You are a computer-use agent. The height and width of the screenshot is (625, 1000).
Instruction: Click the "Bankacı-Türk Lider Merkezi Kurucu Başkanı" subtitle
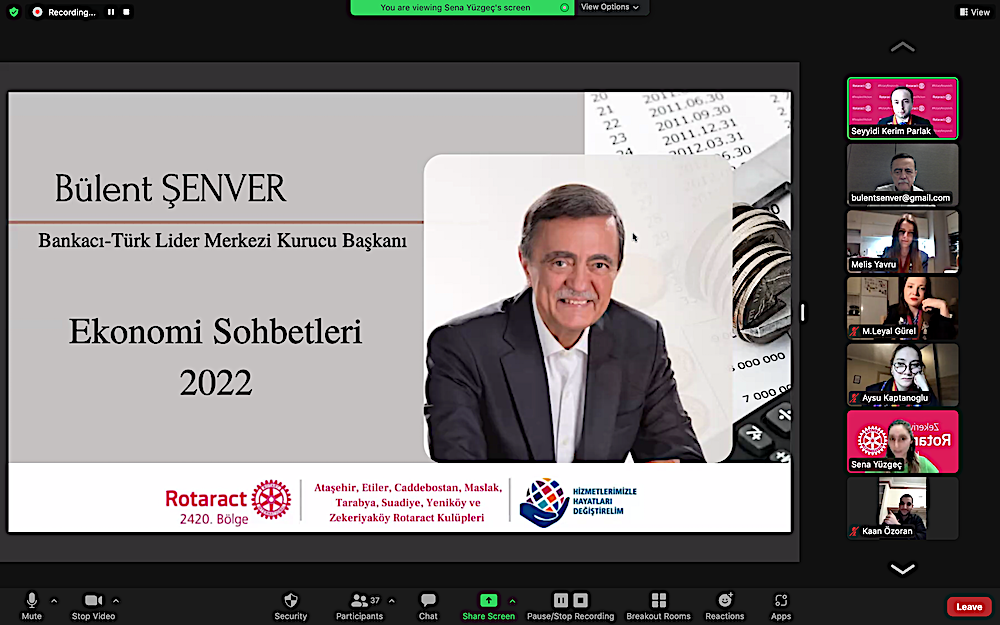point(223,240)
